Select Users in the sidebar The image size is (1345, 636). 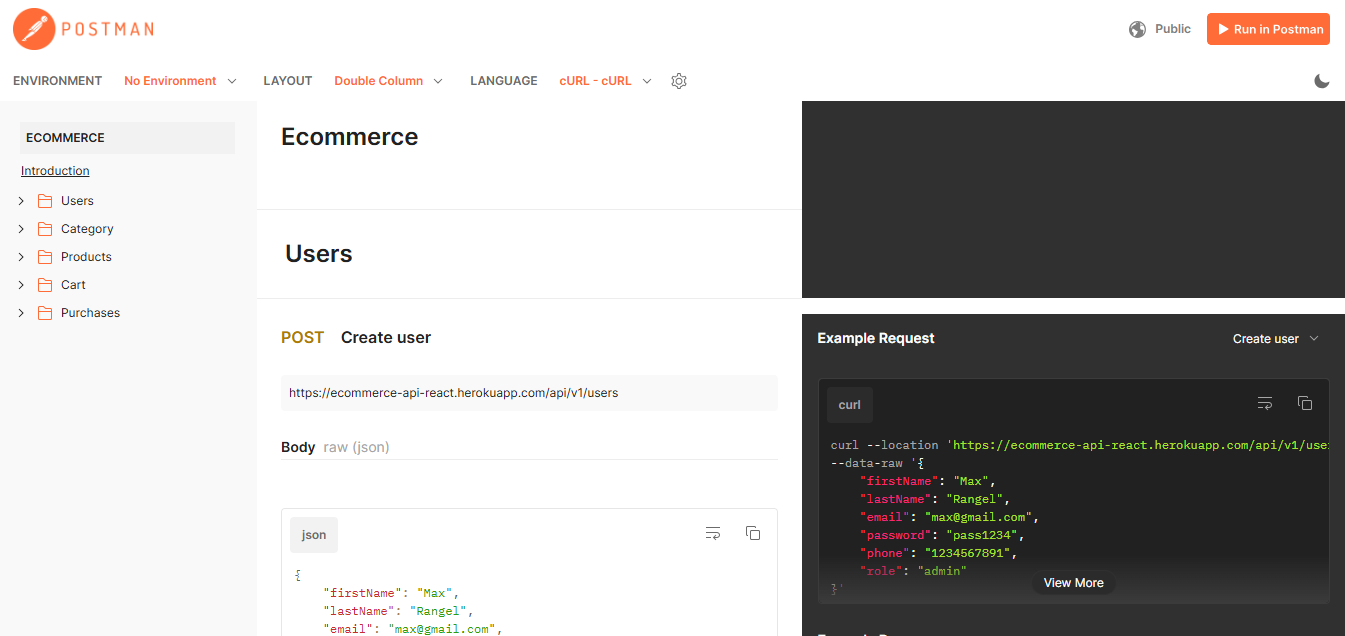click(x=77, y=201)
